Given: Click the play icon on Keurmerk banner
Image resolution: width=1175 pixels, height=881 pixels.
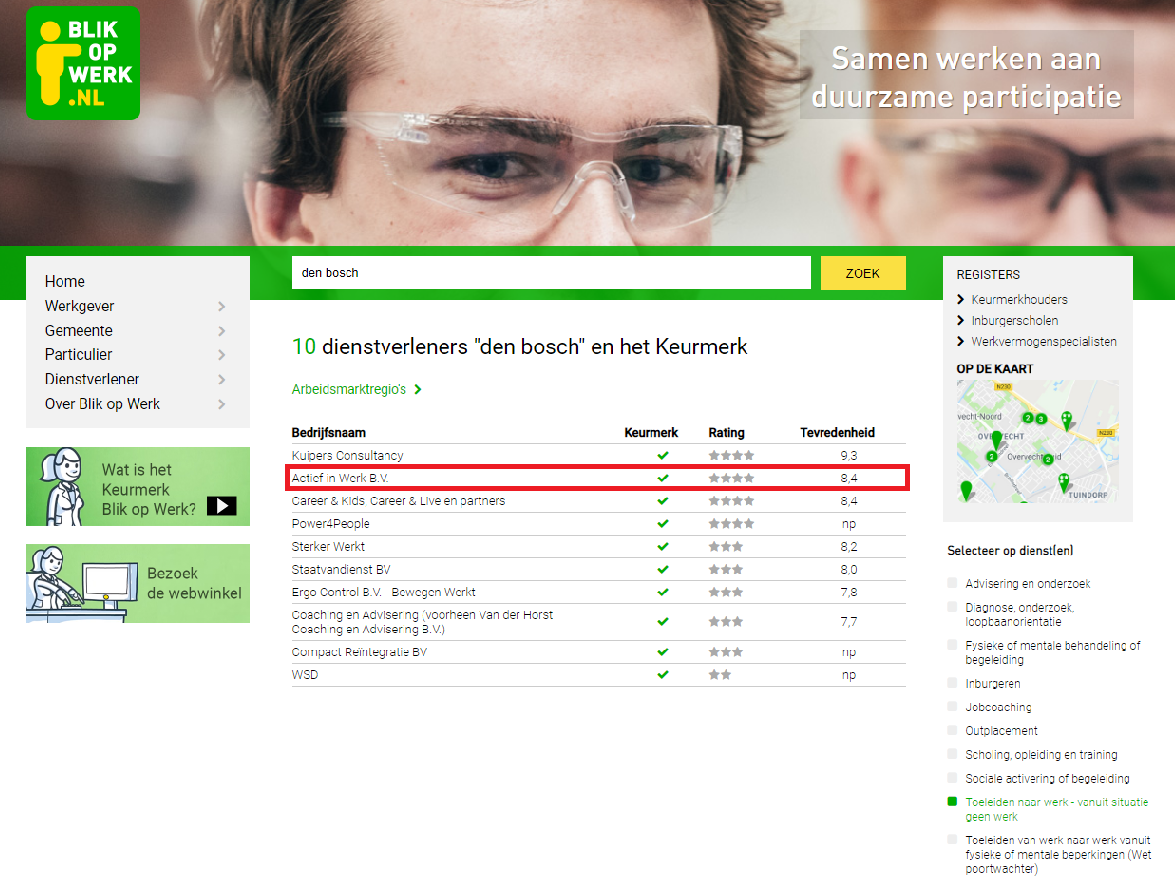Looking at the screenshot, I should pos(221,506).
